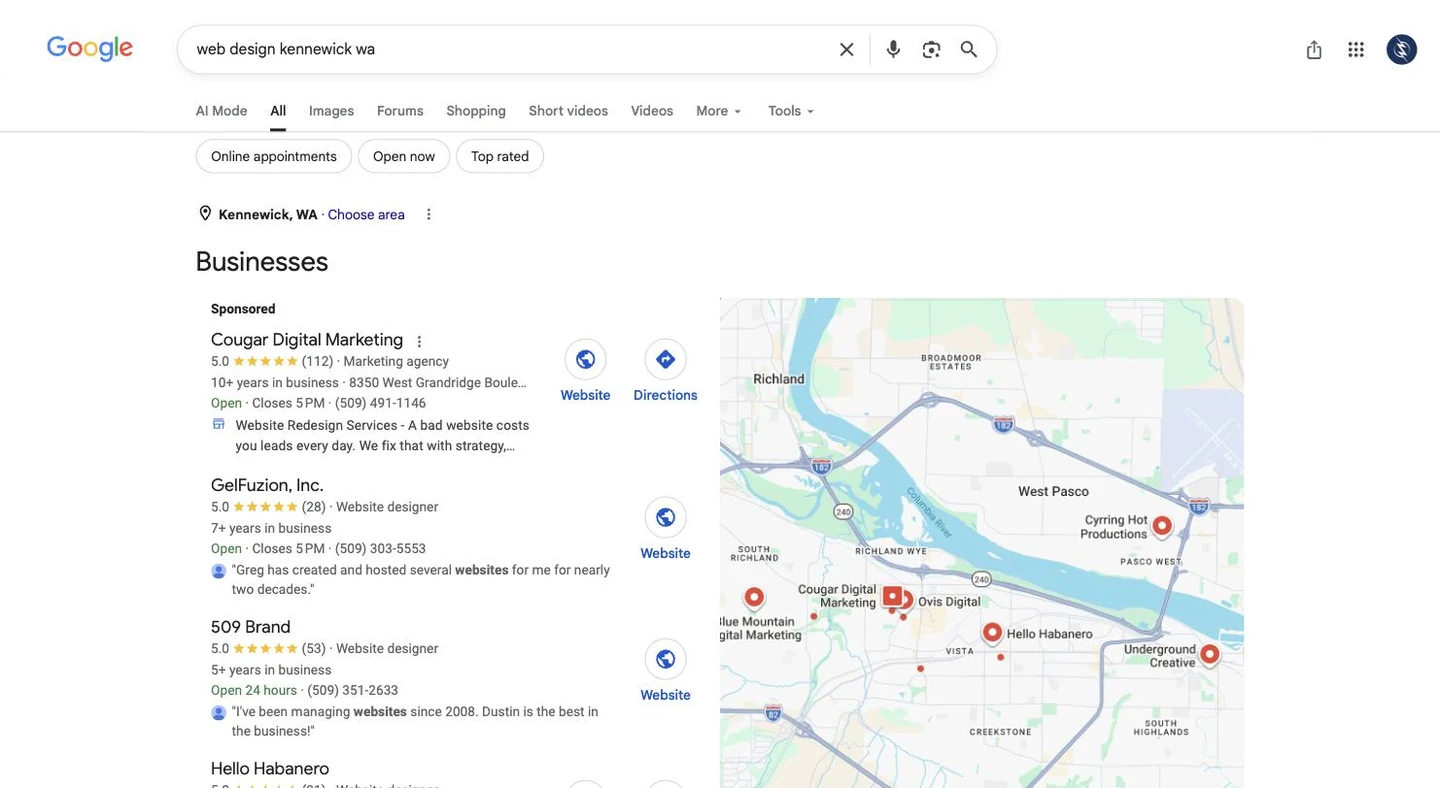
Task: Open the Short videos tab
Action: [568, 111]
